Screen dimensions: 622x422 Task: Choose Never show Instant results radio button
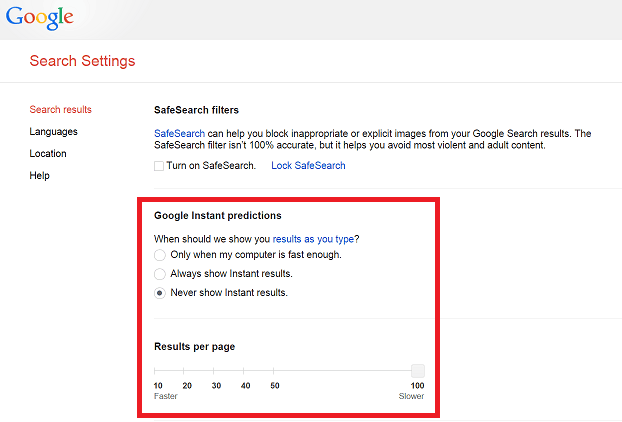click(x=160, y=293)
